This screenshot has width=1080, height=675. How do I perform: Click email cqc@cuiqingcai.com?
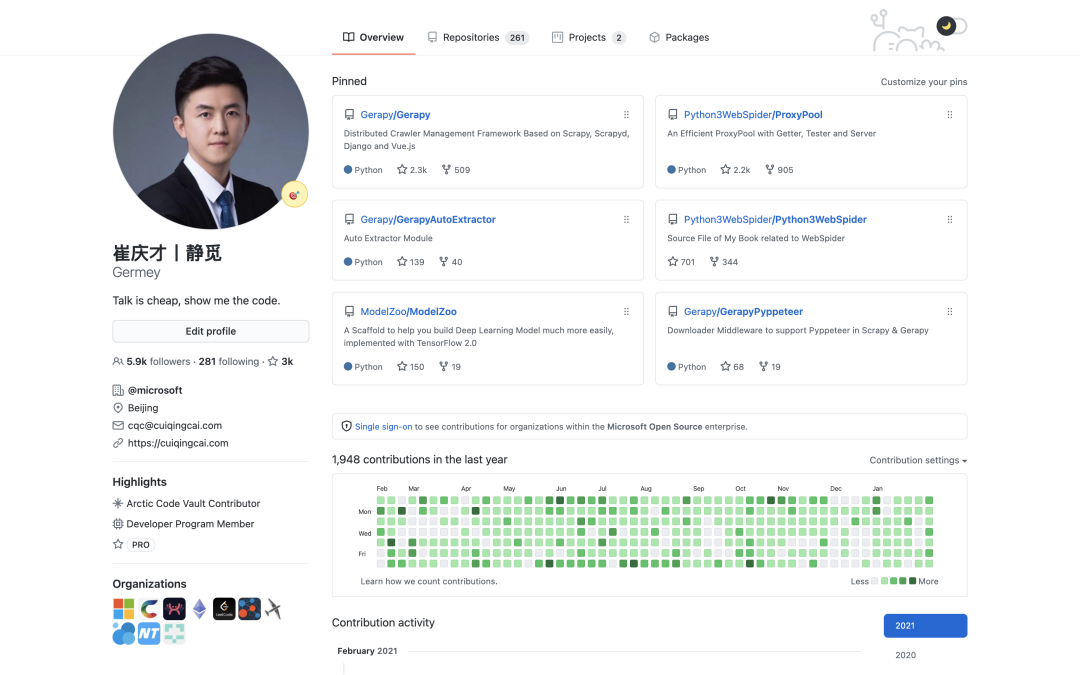(x=175, y=426)
